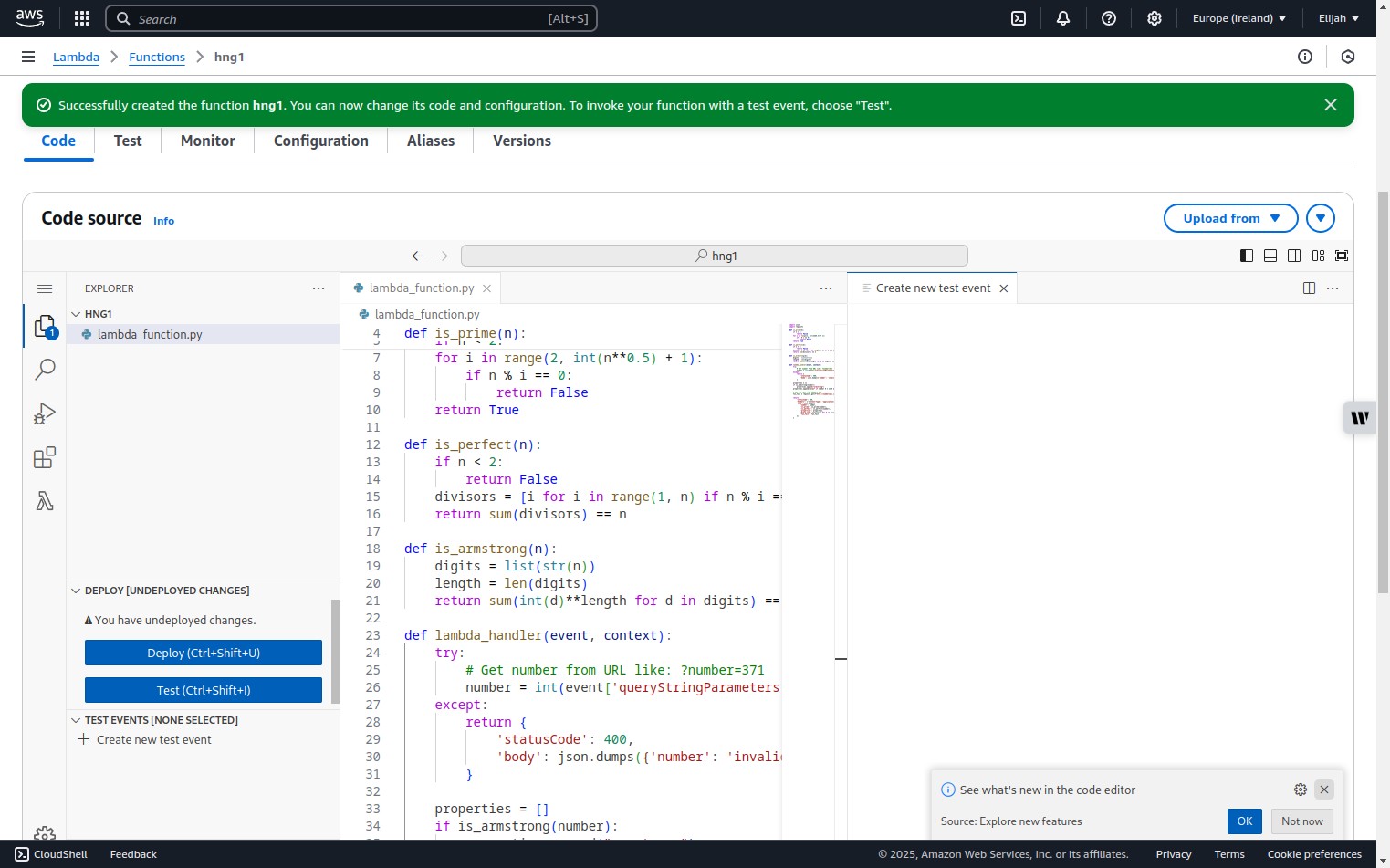Switch to the Monitor tab
Image resolution: width=1390 pixels, height=868 pixels.
(207, 141)
